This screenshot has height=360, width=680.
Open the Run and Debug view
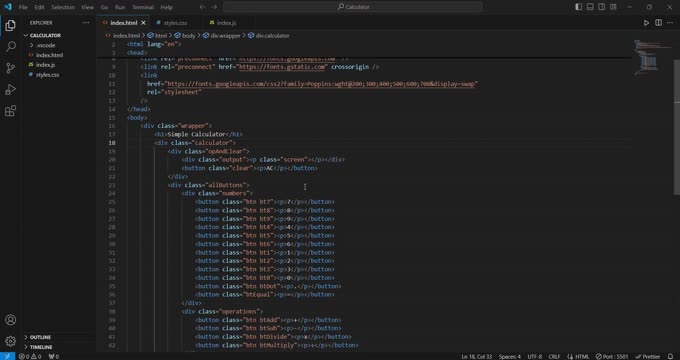[x=10, y=89]
